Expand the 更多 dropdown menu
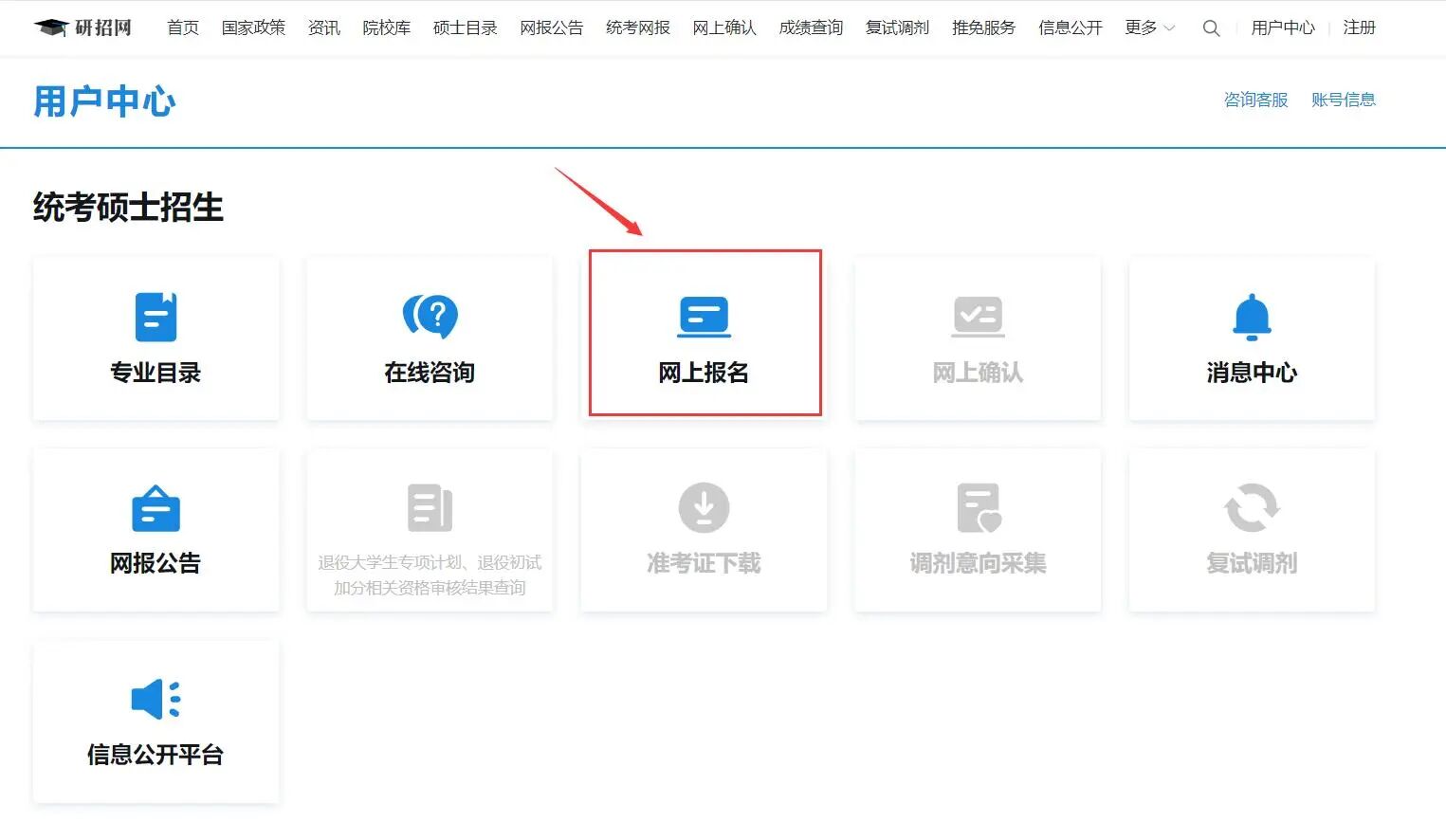This screenshot has width=1446, height=840. [1148, 28]
